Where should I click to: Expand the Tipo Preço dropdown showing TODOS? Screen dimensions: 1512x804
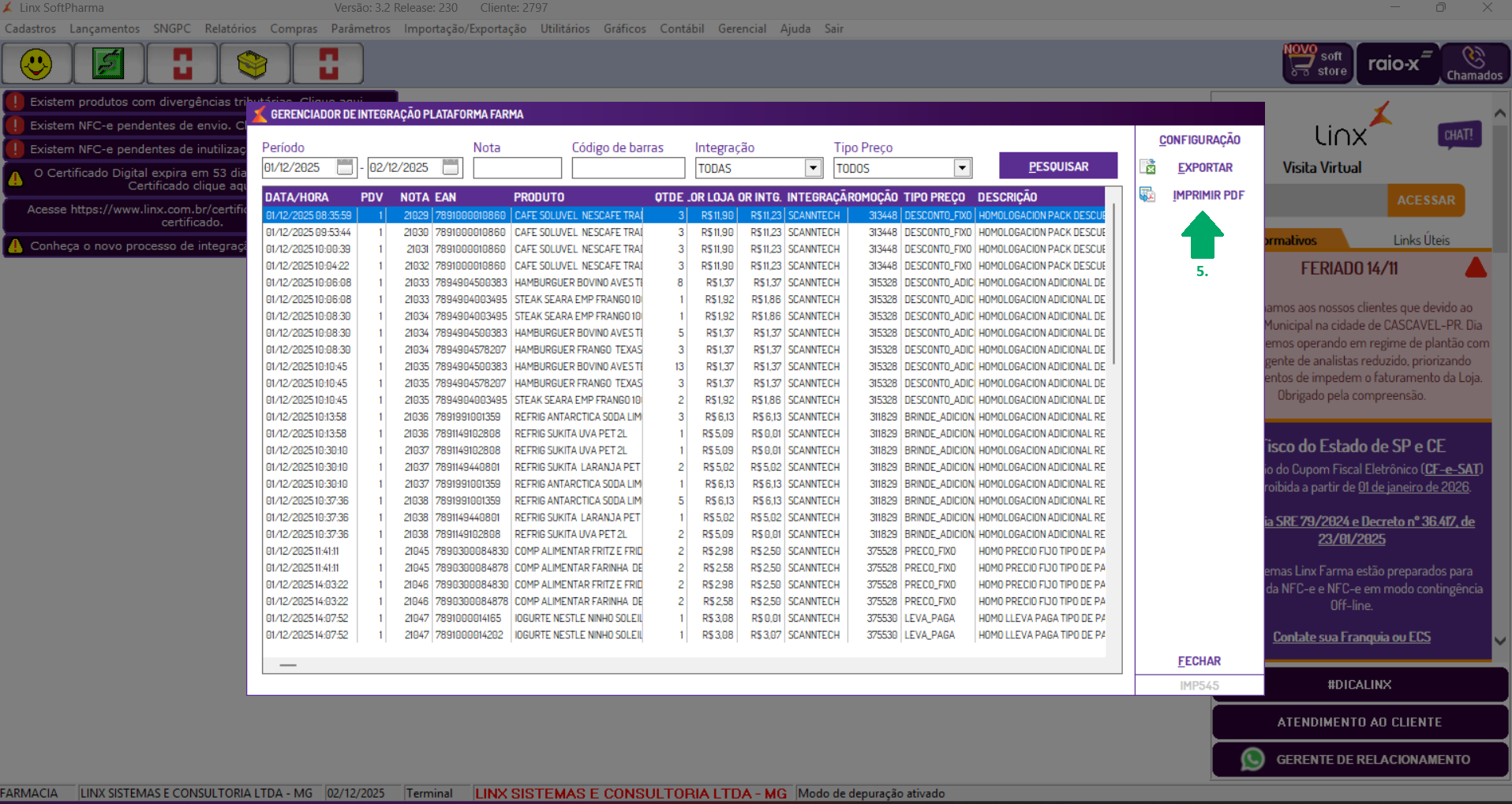[961, 168]
